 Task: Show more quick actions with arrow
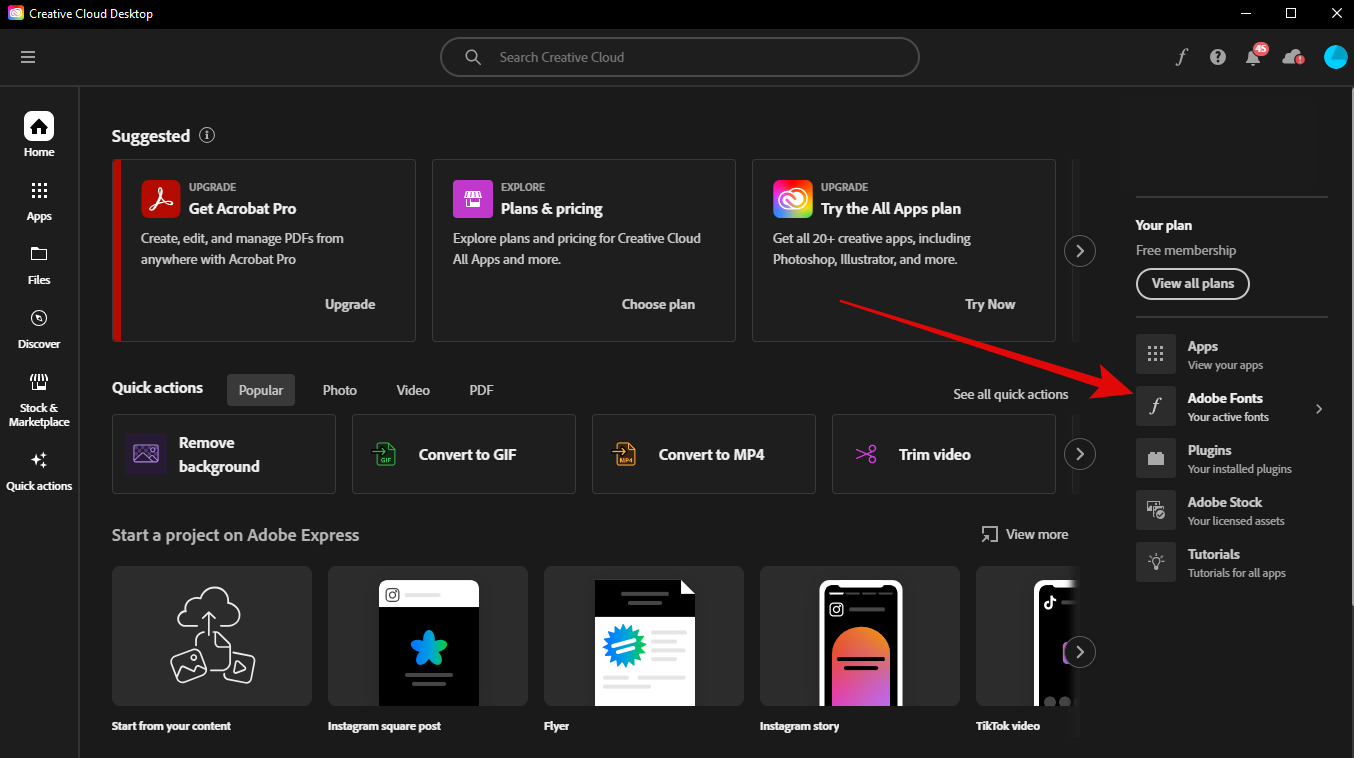(x=1079, y=454)
